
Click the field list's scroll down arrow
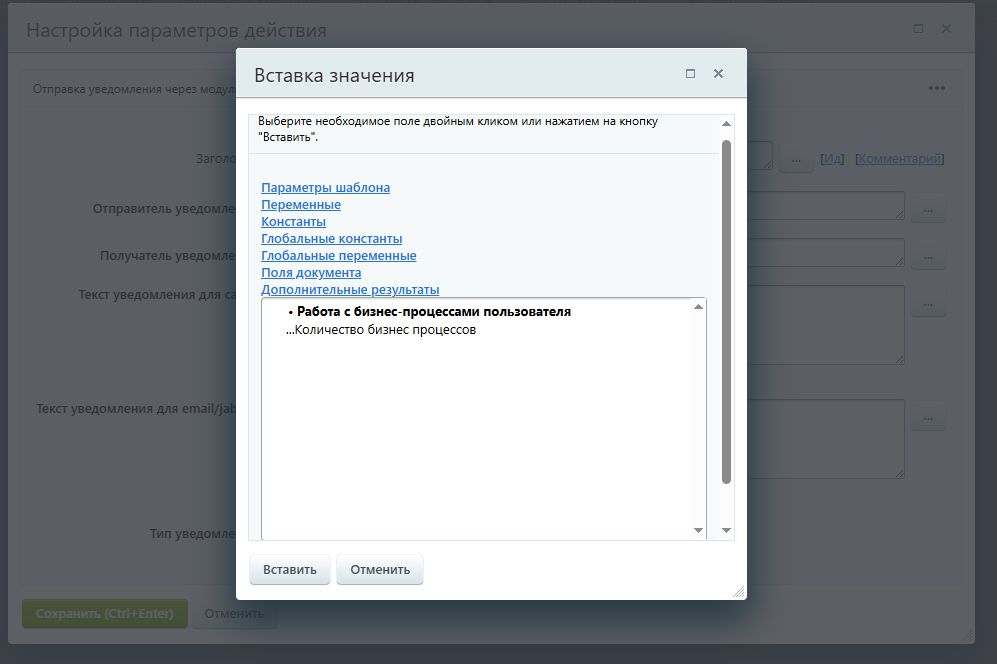click(698, 531)
